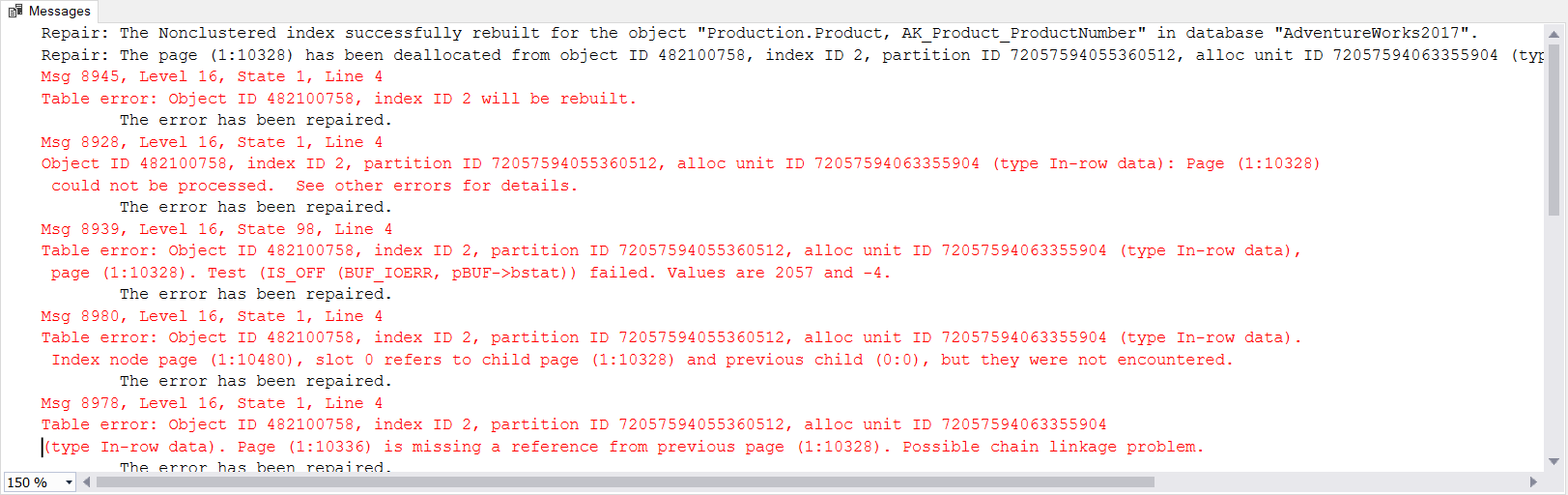1568x495 pixels.
Task: Click the zoom percentage text field showing 150 %
Action: pos(29,482)
